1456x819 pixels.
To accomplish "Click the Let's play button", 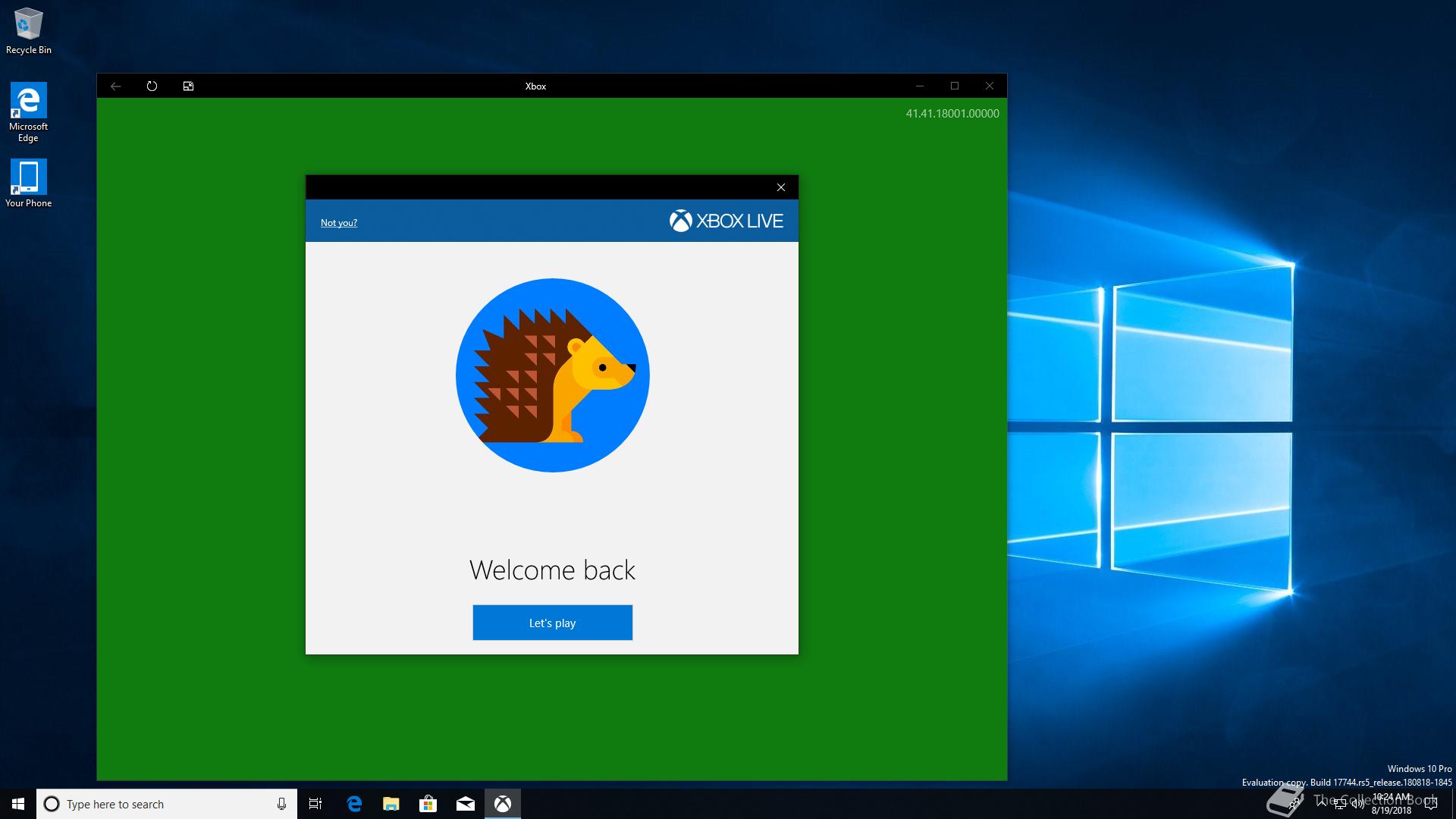I will point(552,623).
